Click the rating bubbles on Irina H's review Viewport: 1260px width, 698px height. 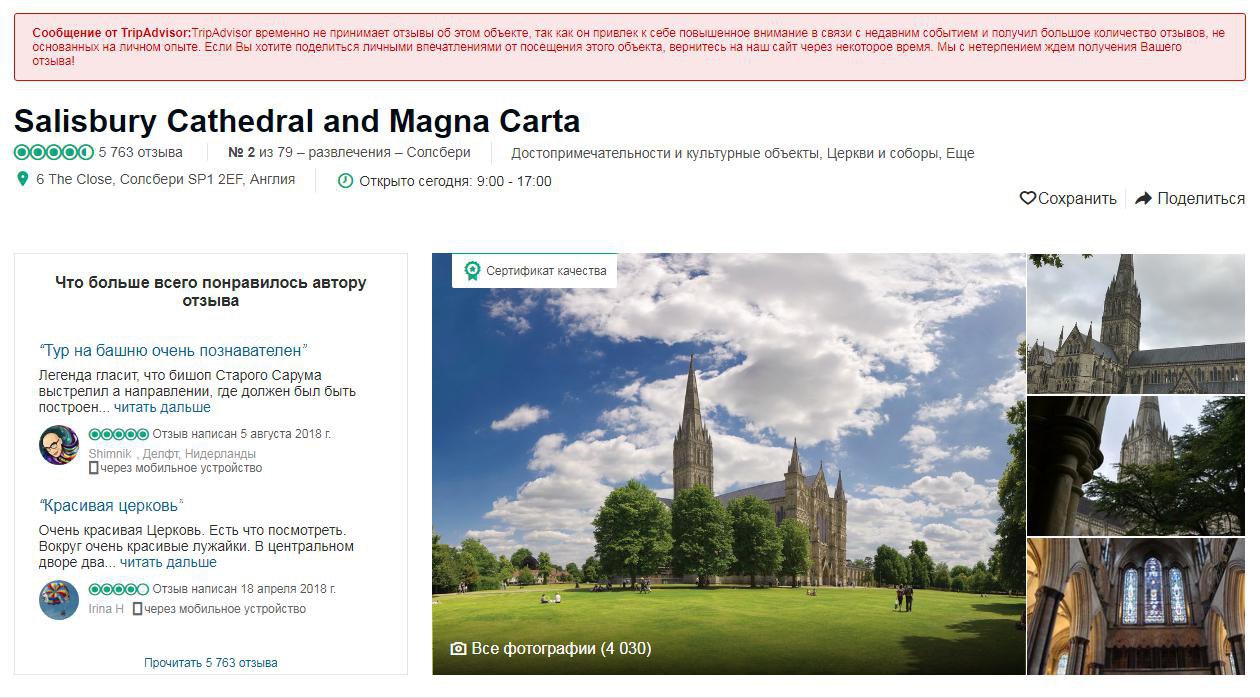coord(119,589)
